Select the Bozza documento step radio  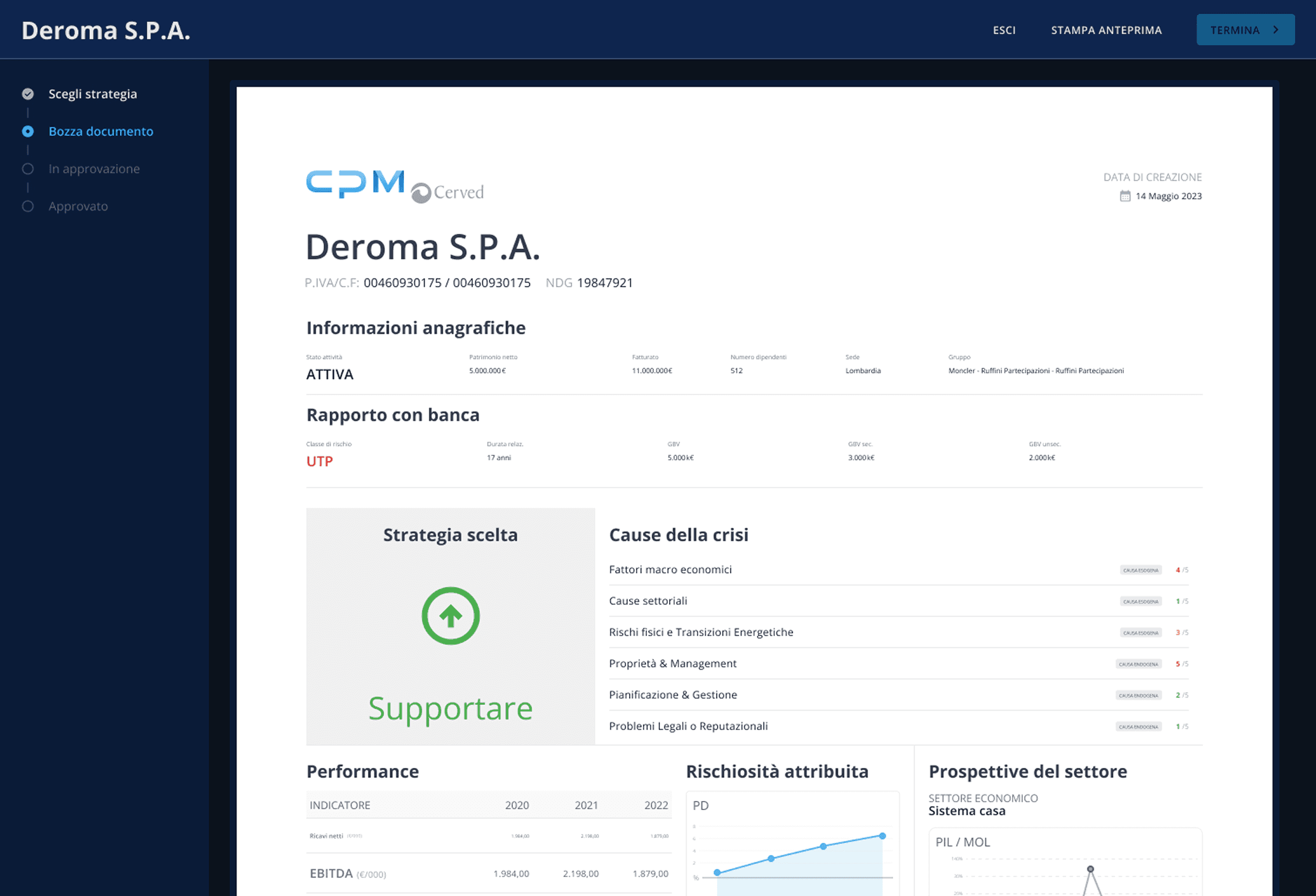28,132
